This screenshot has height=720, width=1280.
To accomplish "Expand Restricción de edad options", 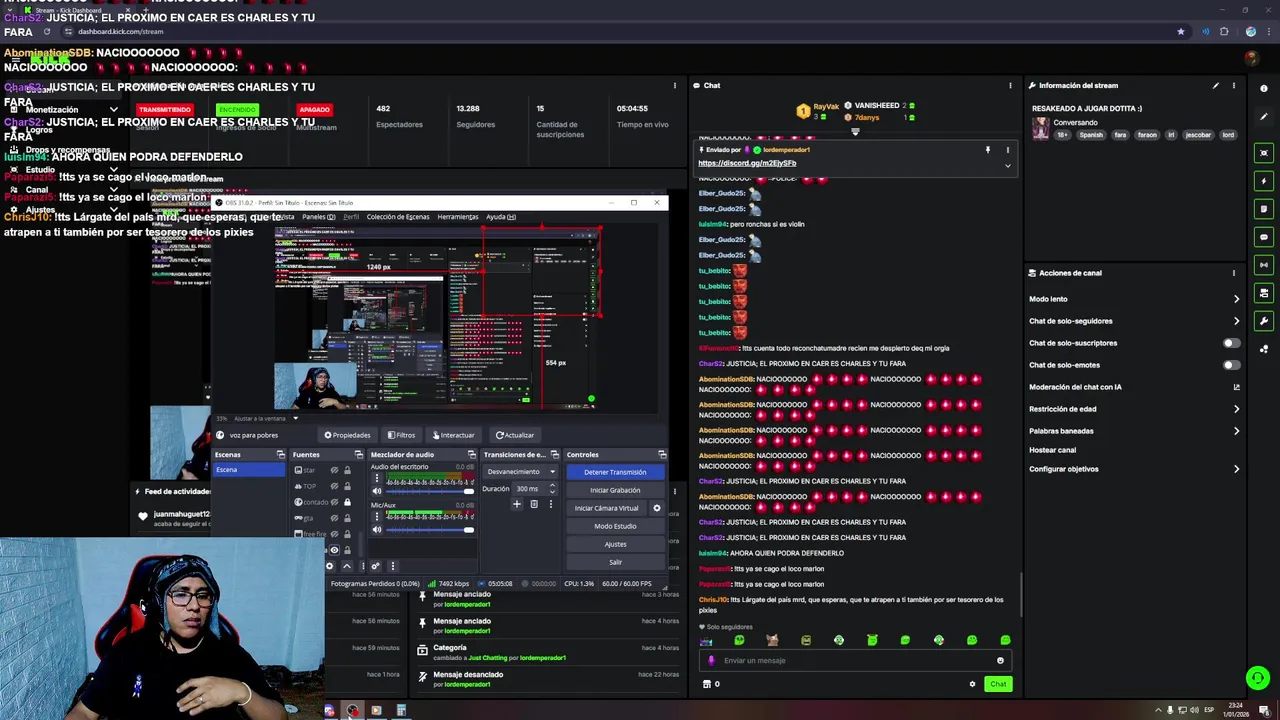I will (1236, 409).
